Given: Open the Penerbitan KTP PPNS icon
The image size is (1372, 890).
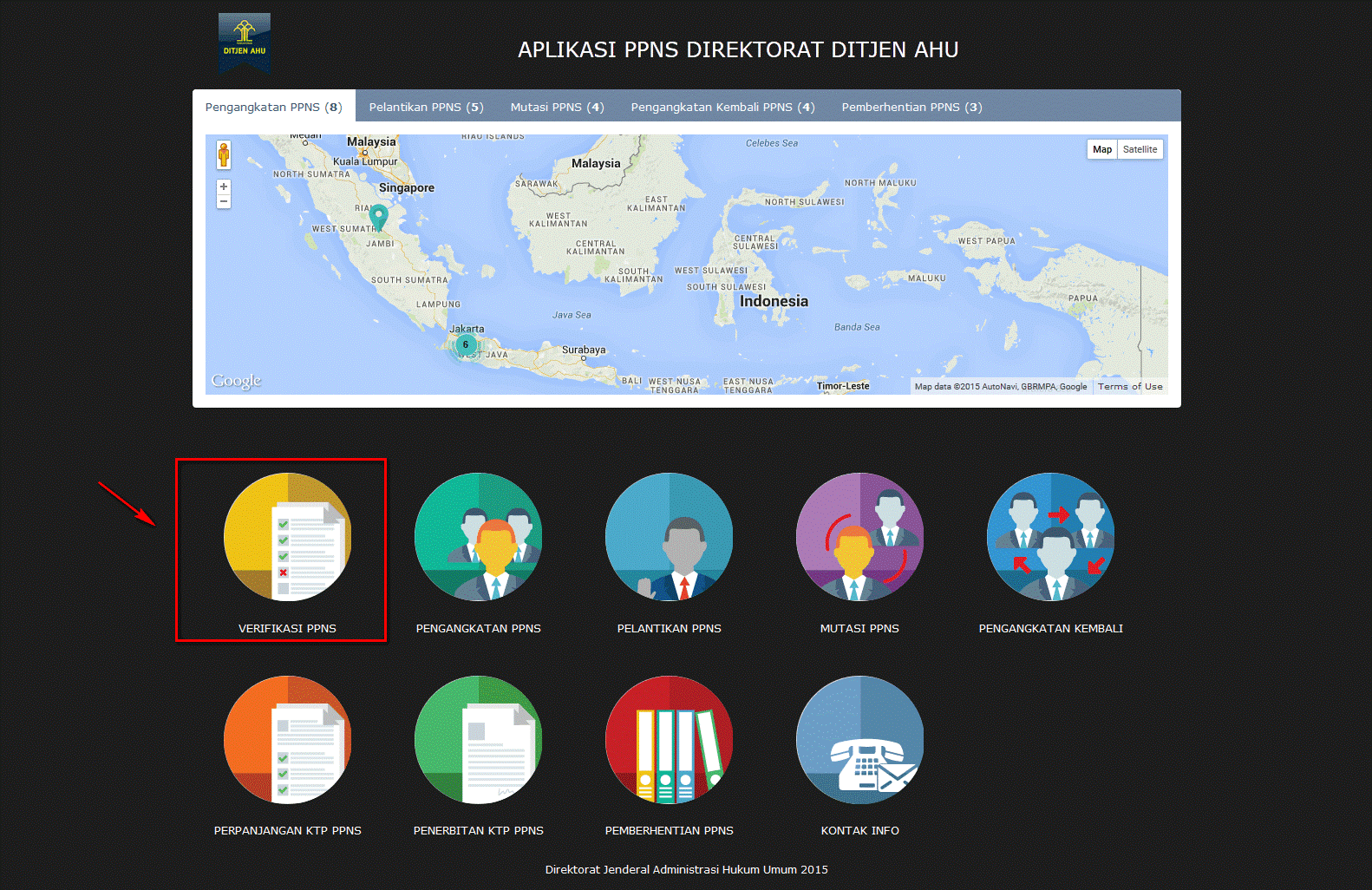Looking at the screenshot, I should coord(478,740).
